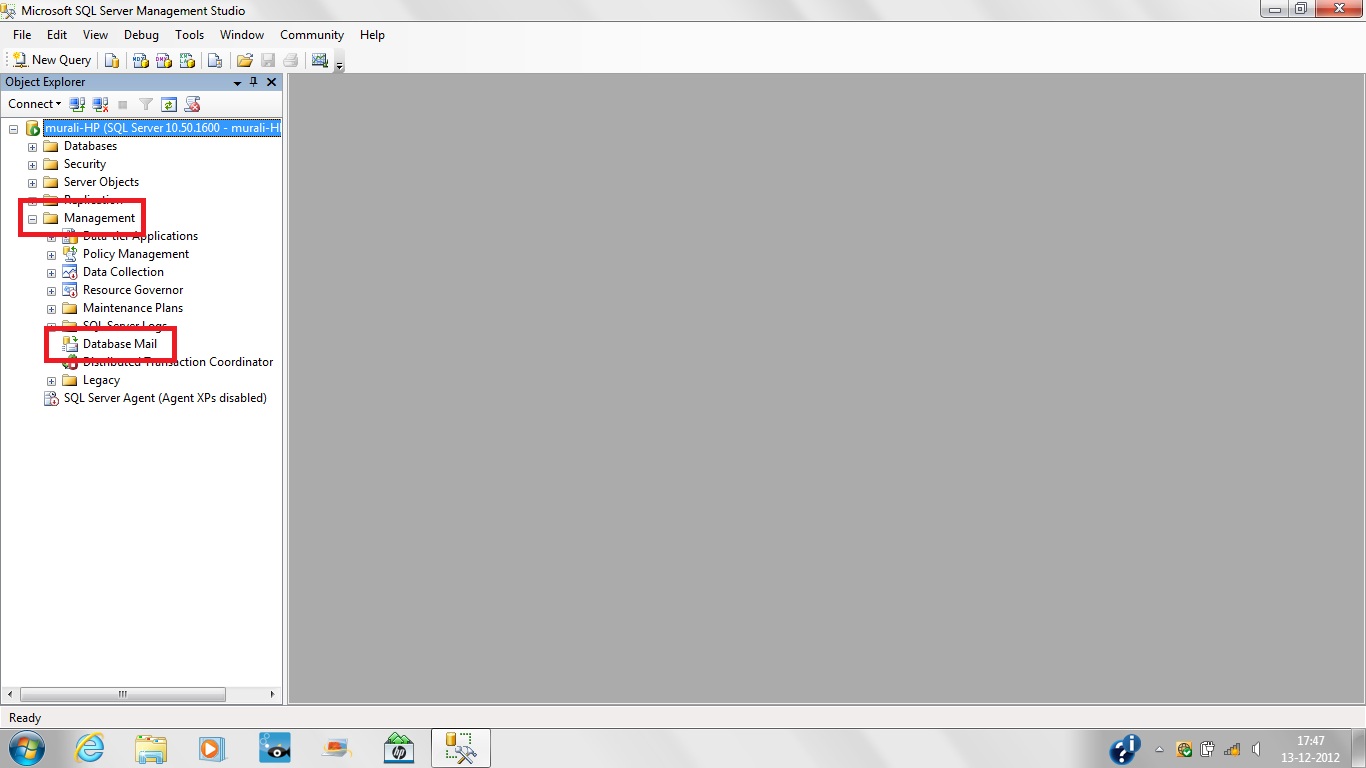This screenshot has height=768, width=1366.
Task: Click the Open File folder icon
Action: click(244, 61)
